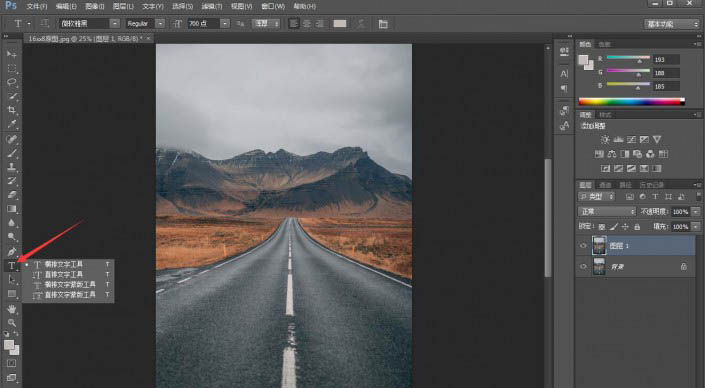Select the Rectangle shape tool
705x388 pixels.
(12, 294)
